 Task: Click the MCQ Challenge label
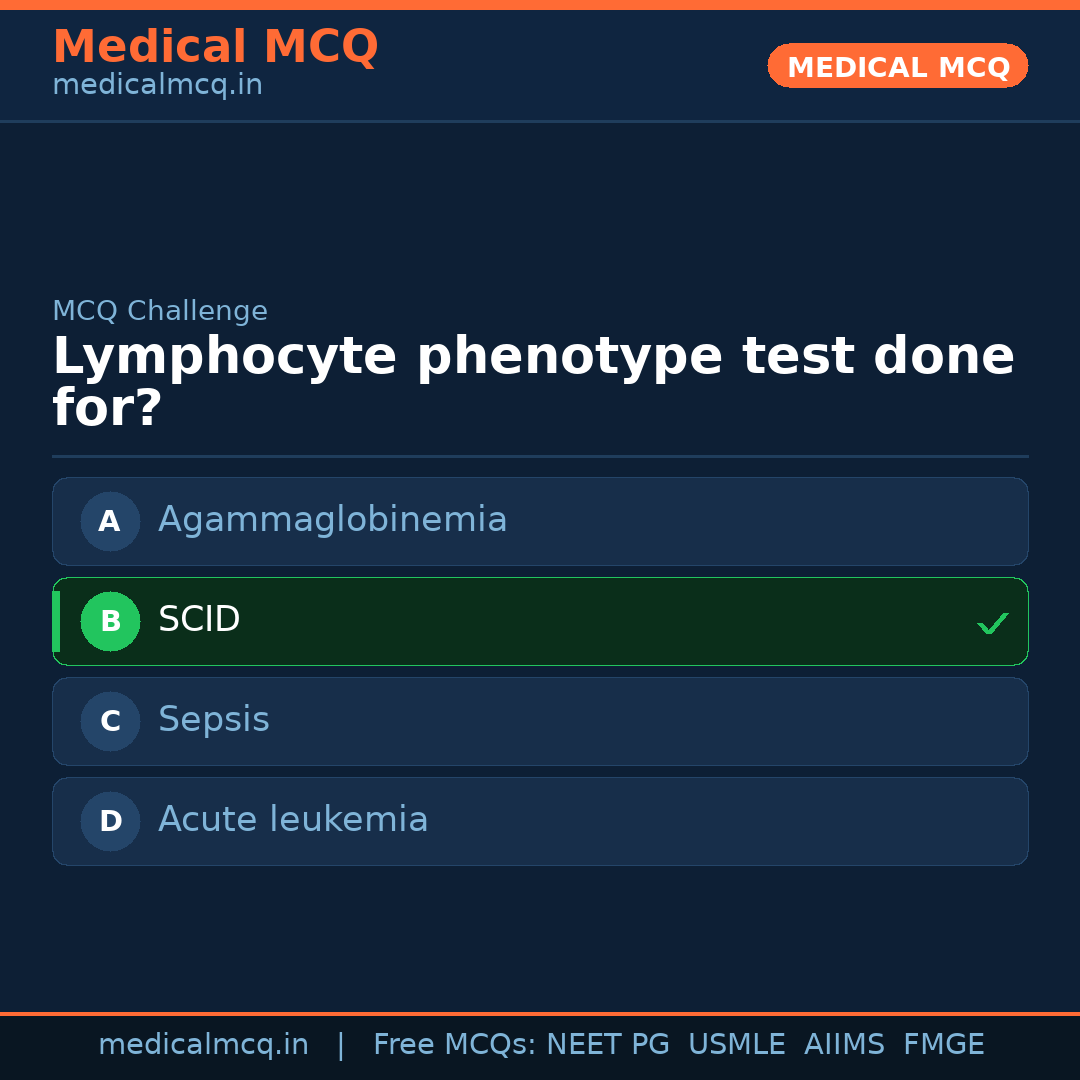(x=160, y=311)
